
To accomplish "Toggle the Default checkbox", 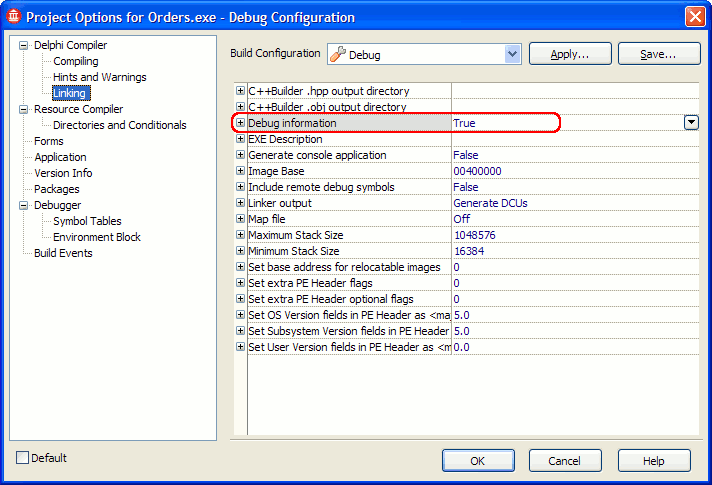I will click(23, 458).
